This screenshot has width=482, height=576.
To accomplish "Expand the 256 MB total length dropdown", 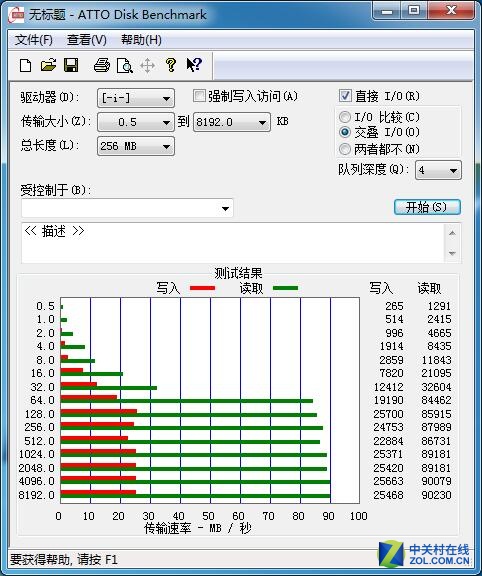I will pos(136,146).
